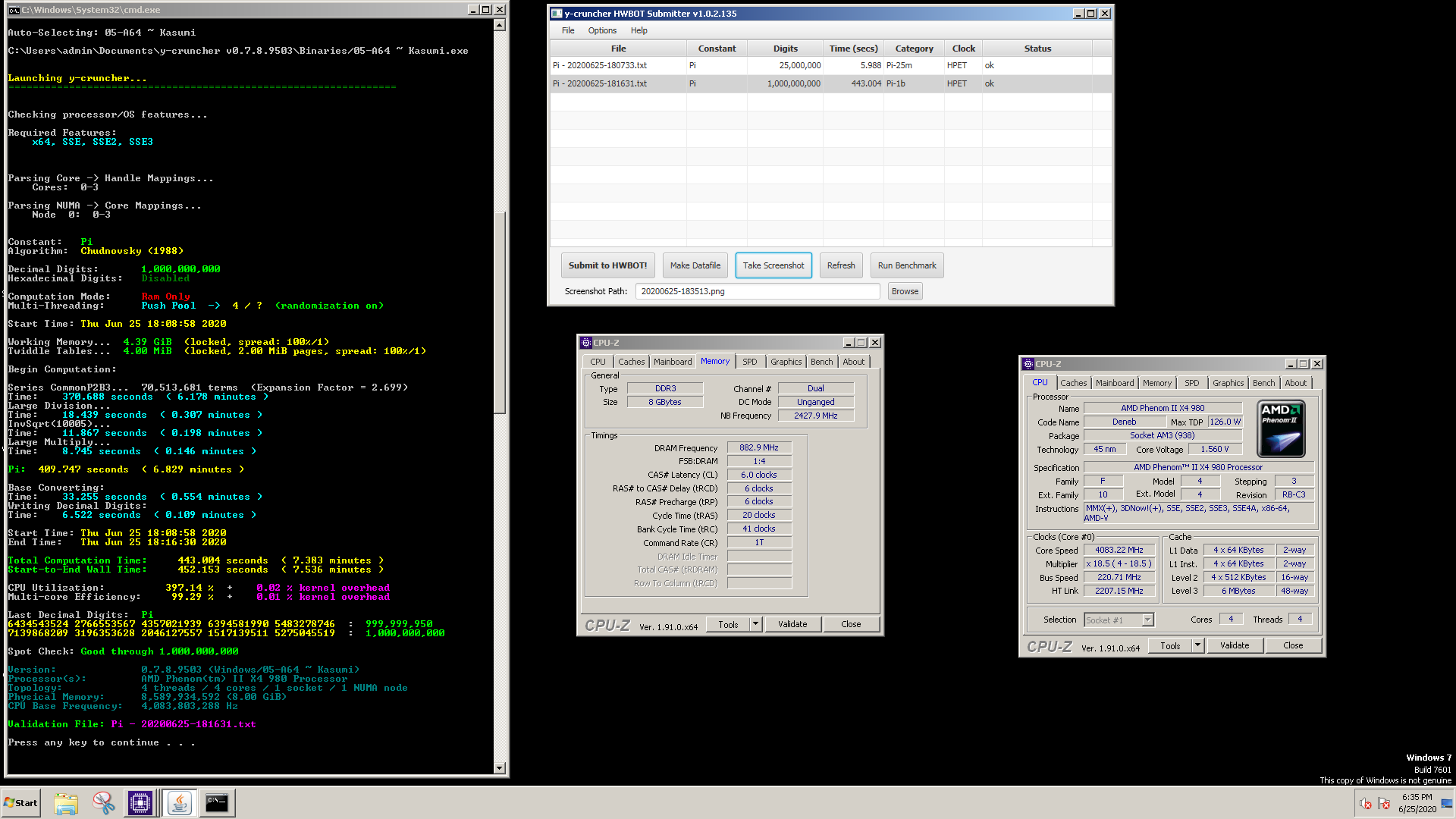Open the Start menu
The width and height of the screenshot is (1456, 819).
21,803
